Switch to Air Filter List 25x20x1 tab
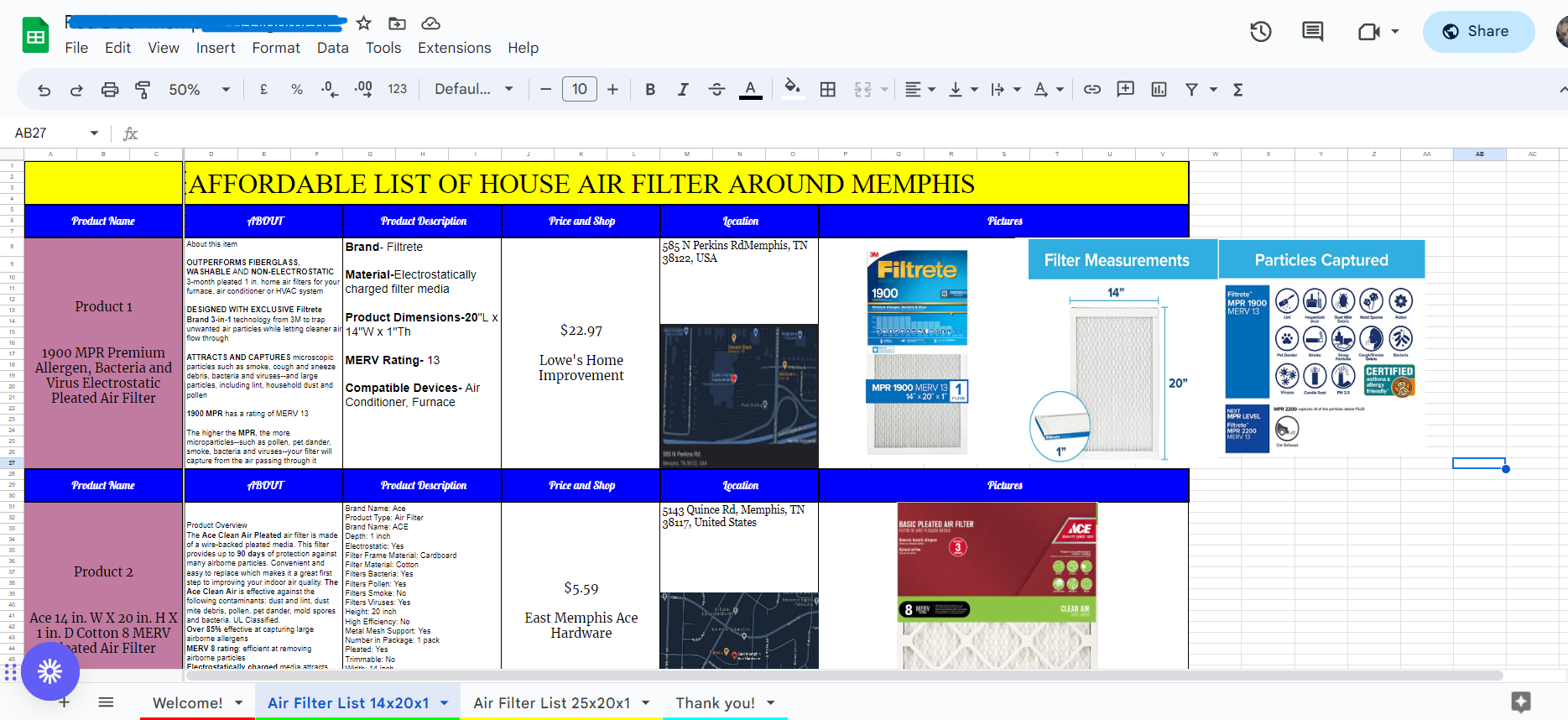Viewport: 1568px width, 720px height. click(x=561, y=703)
